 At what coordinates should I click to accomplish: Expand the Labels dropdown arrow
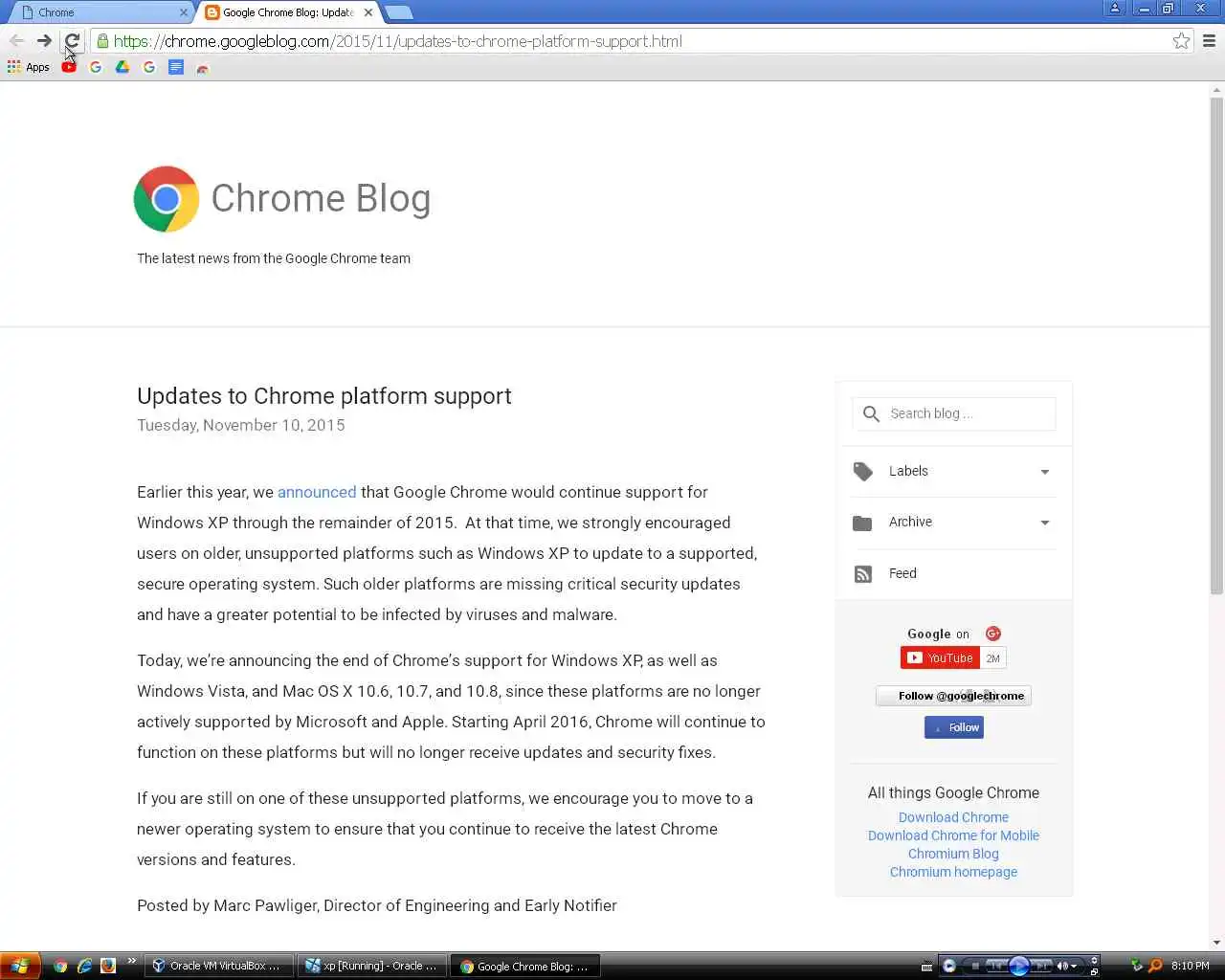pyautogui.click(x=1045, y=472)
